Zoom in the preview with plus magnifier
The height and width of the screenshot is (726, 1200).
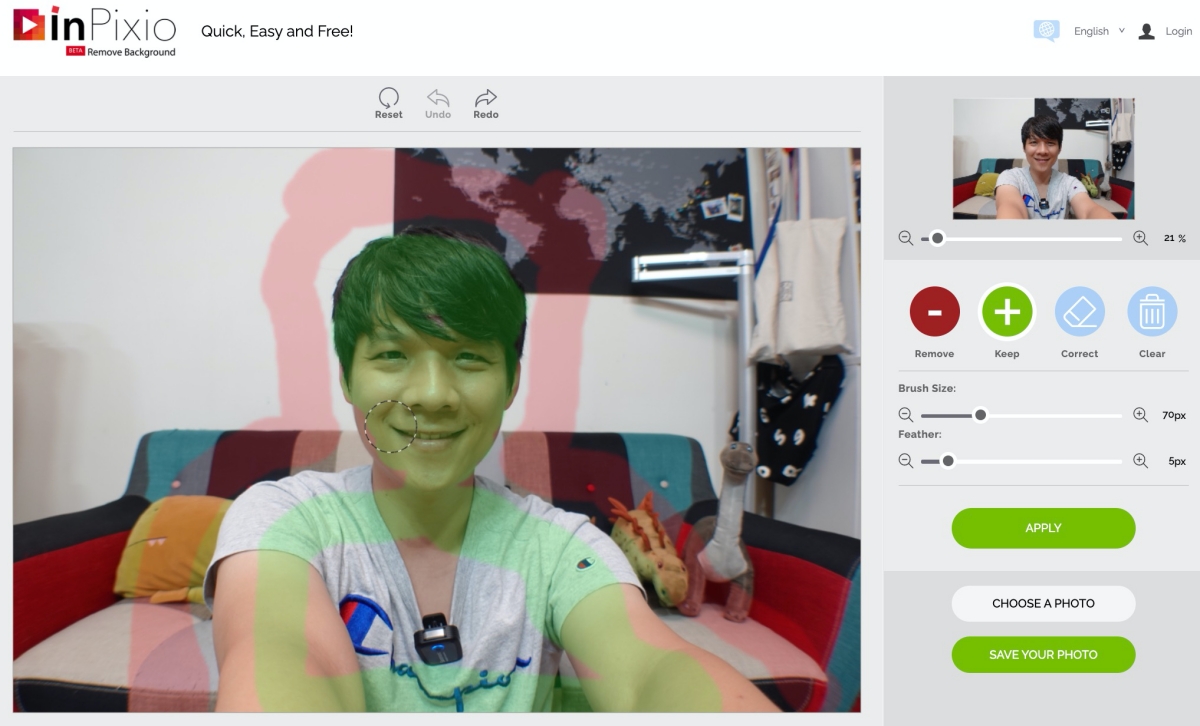pyautogui.click(x=1140, y=238)
